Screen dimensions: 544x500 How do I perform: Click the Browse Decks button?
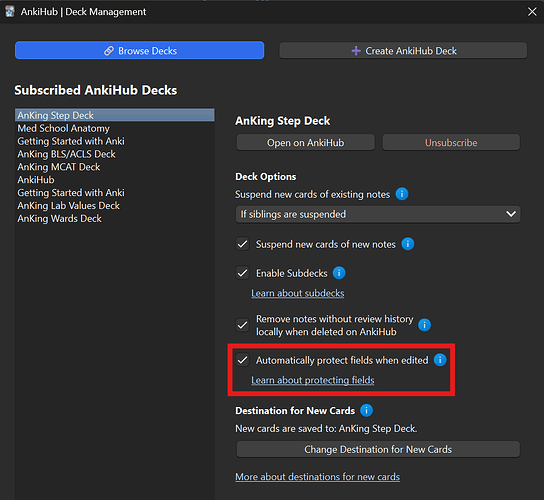[139, 51]
